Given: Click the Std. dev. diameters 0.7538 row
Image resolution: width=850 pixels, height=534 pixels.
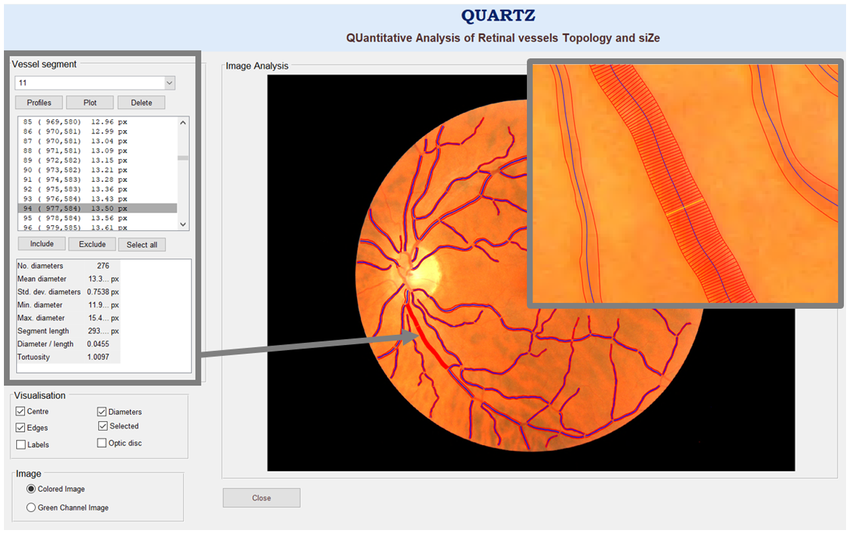Looking at the screenshot, I should (68, 292).
